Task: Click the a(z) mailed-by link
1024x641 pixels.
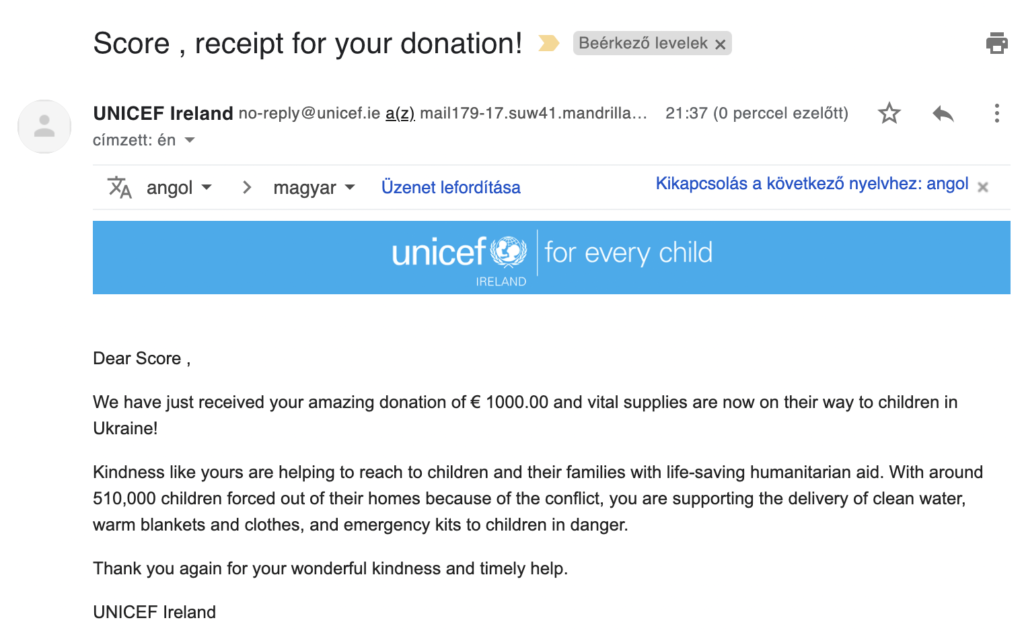Action: click(x=400, y=114)
